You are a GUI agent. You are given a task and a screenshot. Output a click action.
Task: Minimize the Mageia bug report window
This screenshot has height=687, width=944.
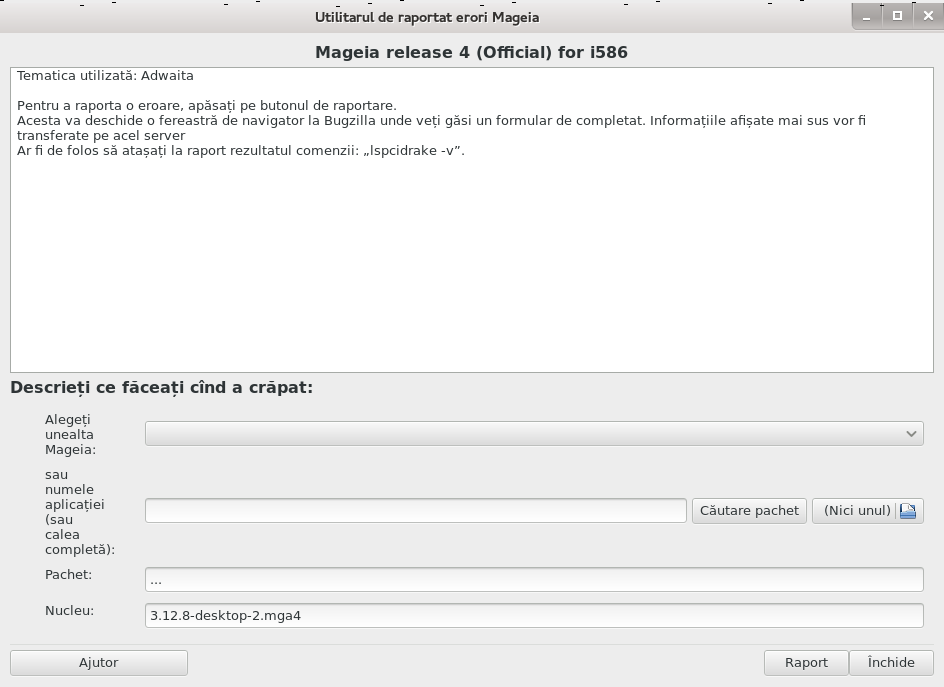(866, 17)
